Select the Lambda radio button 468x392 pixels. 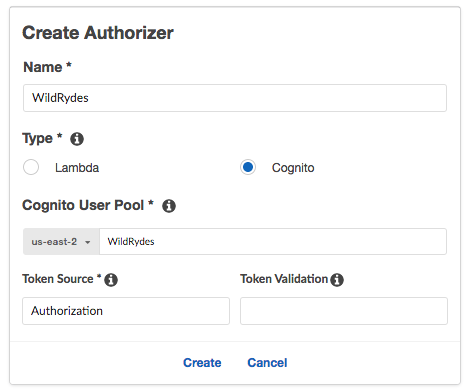(x=31, y=167)
